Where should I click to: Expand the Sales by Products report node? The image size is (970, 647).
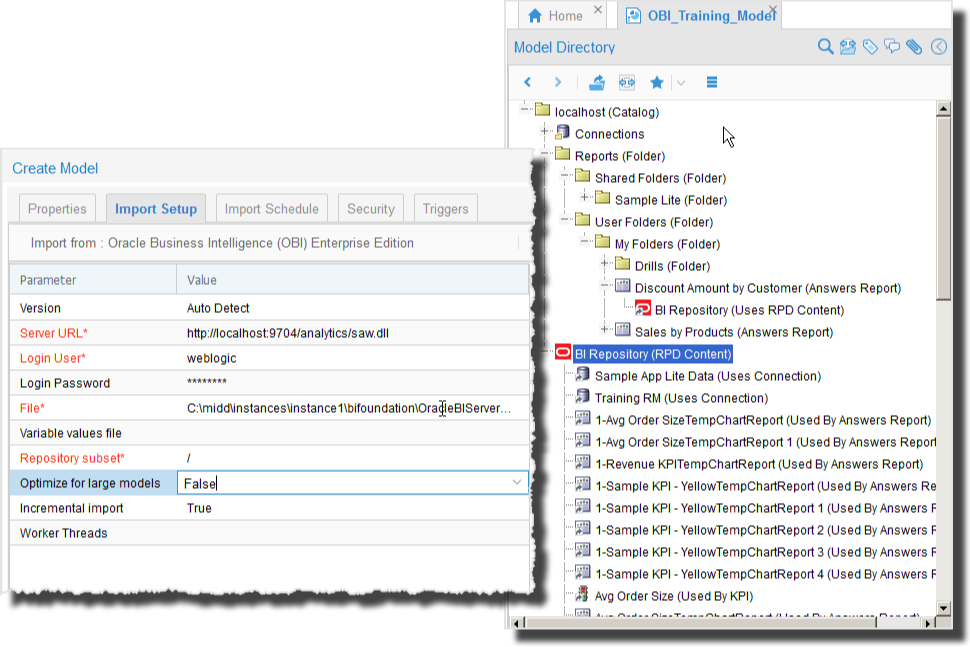tap(604, 330)
